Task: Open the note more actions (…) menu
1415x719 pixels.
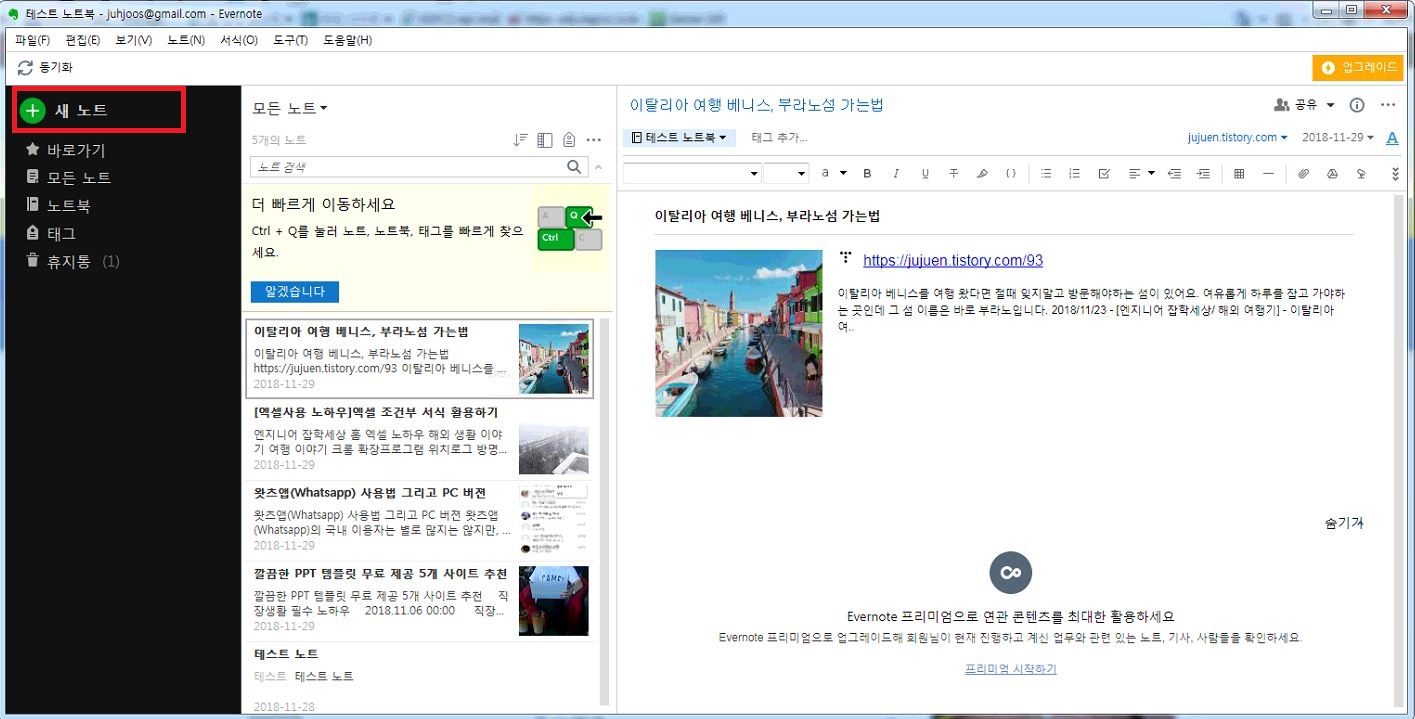Action: pos(1387,105)
